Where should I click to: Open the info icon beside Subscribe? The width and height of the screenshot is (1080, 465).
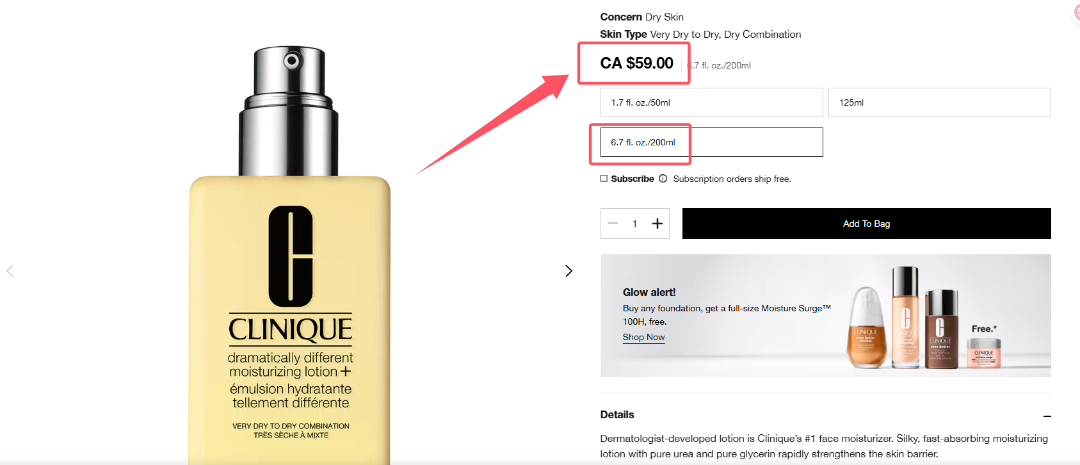point(663,179)
